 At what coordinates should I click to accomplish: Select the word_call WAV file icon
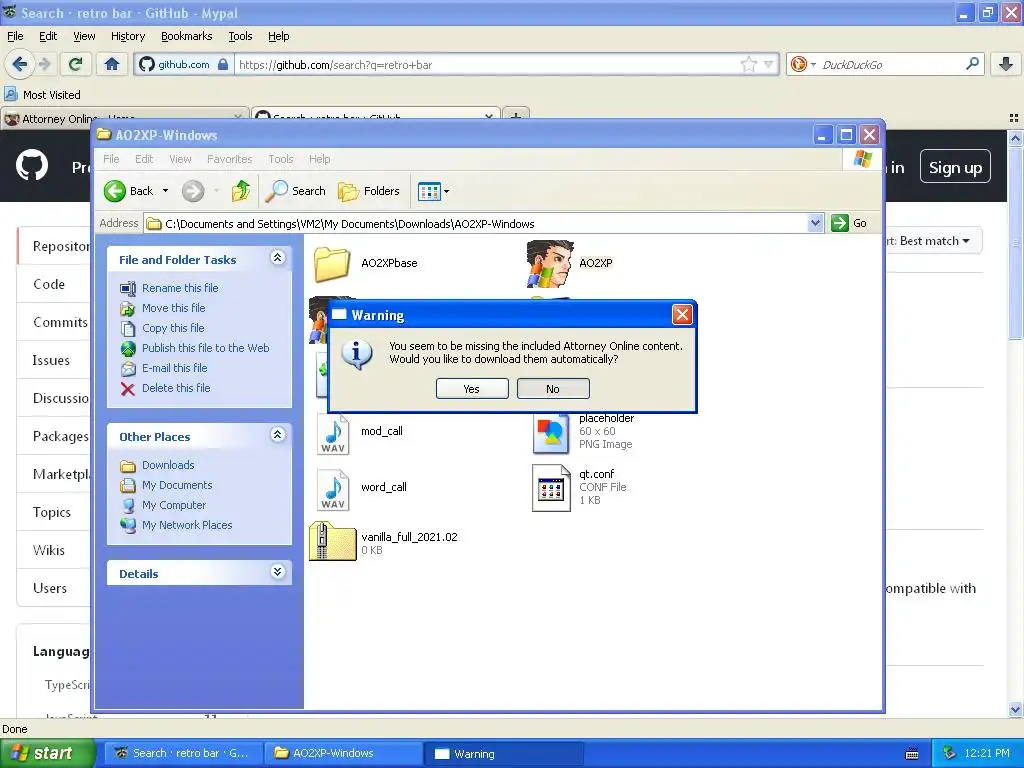(x=333, y=488)
